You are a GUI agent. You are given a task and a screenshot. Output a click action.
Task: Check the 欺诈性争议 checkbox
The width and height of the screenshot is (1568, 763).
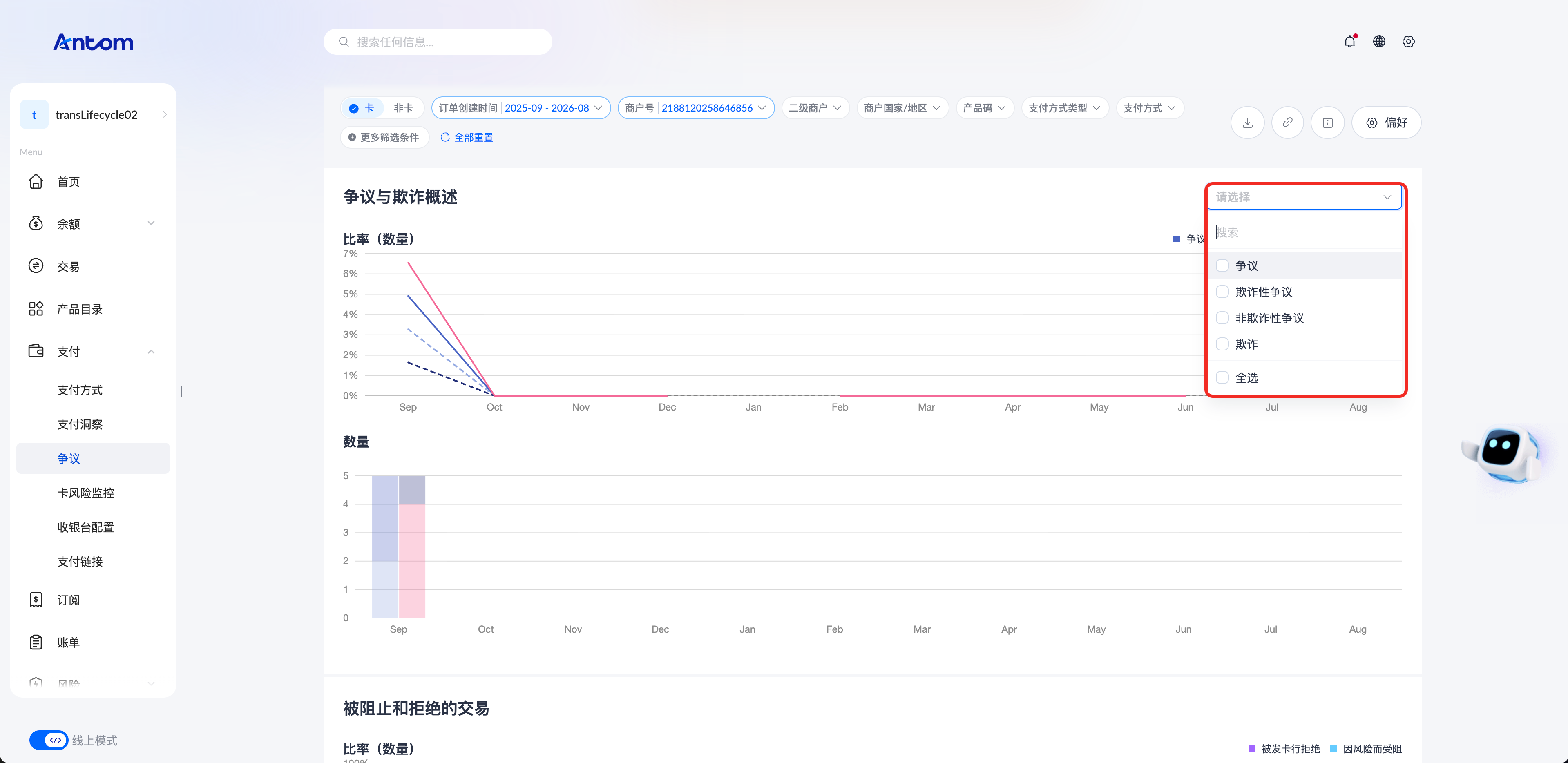(1222, 292)
